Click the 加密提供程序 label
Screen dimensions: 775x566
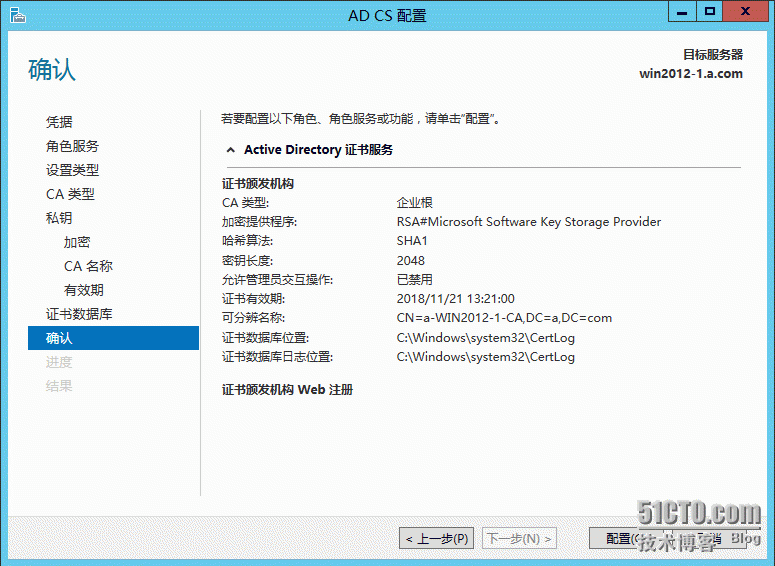click(x=259, y=222)
